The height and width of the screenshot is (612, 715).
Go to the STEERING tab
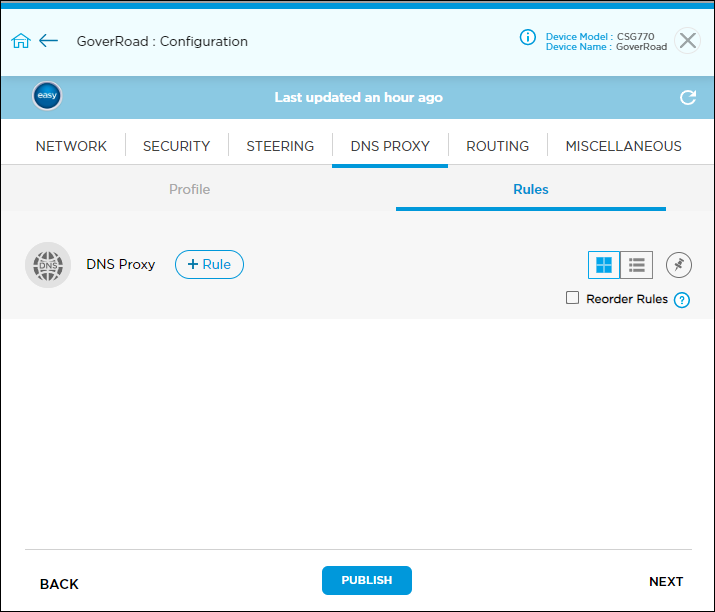point(280,146)
